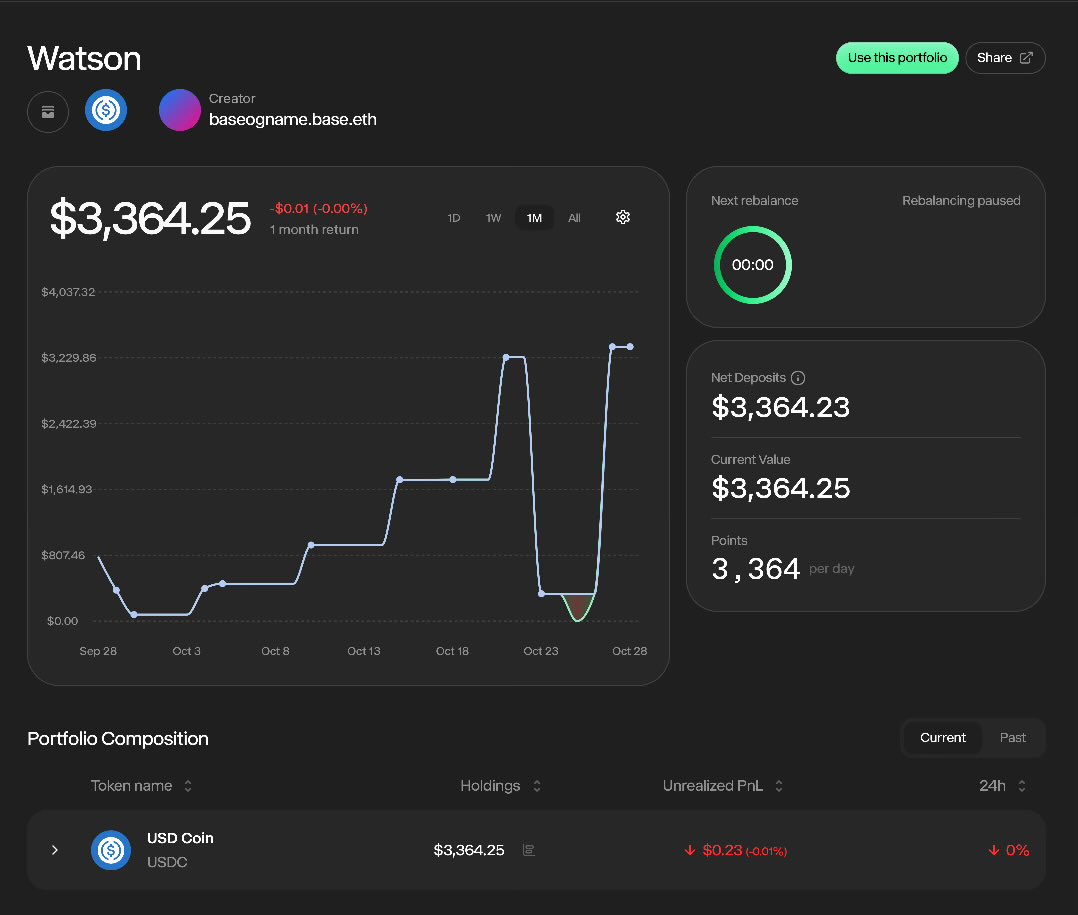Click the USD Coin name text
The image size is (1078, 915).
click(180, 838)
